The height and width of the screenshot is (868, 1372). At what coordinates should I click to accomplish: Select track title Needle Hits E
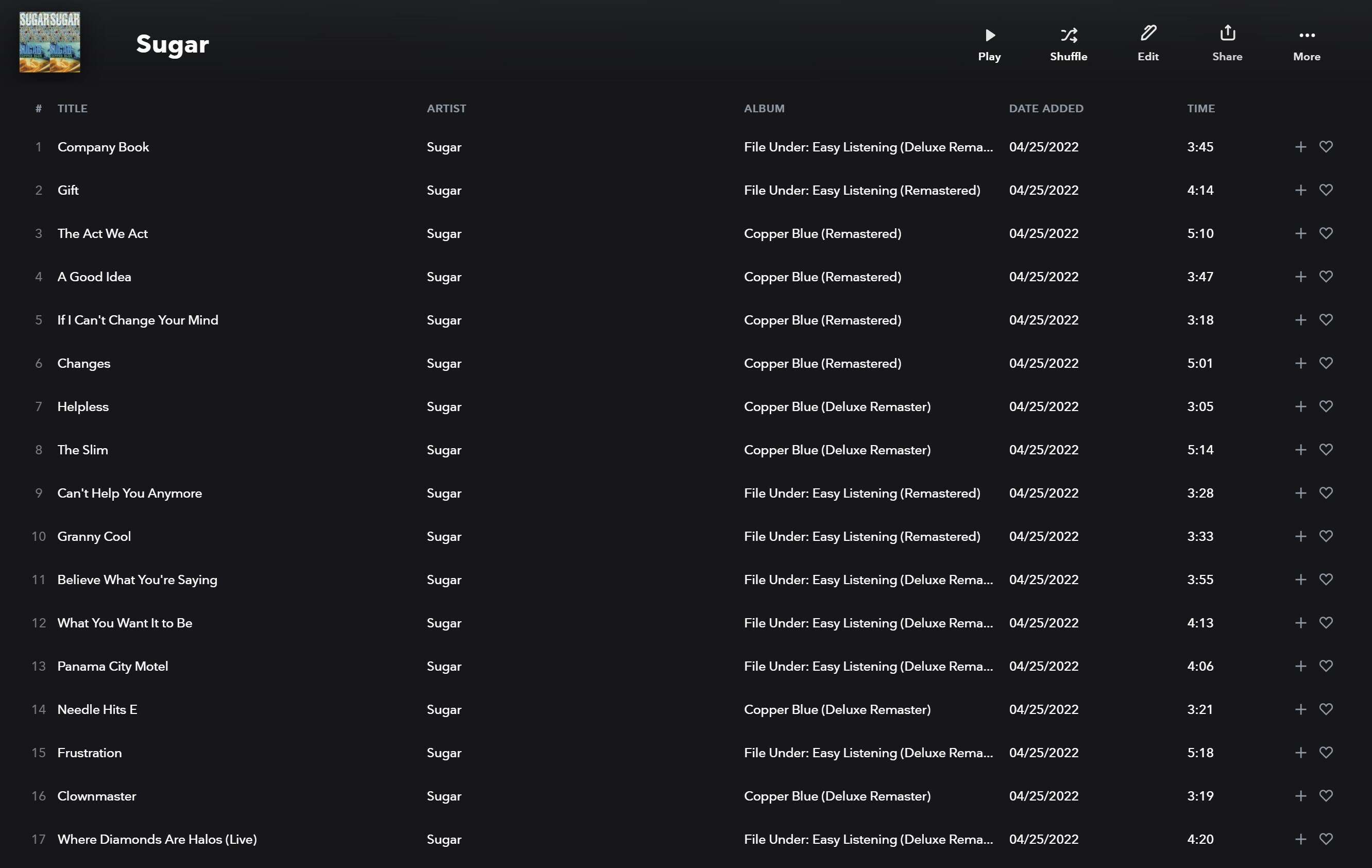[97, 710]
